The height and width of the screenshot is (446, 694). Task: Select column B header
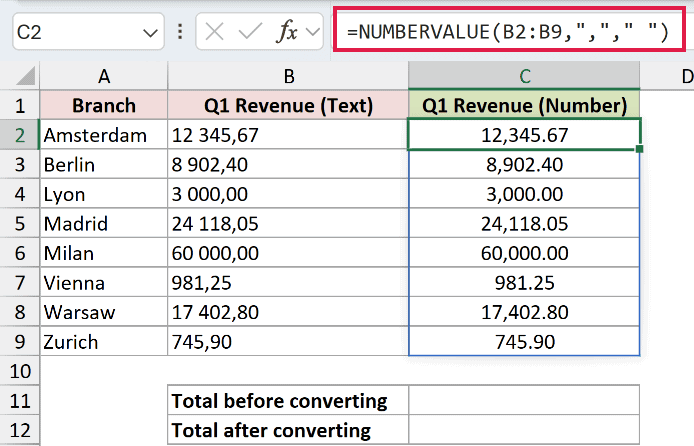[x=288, y=76]
